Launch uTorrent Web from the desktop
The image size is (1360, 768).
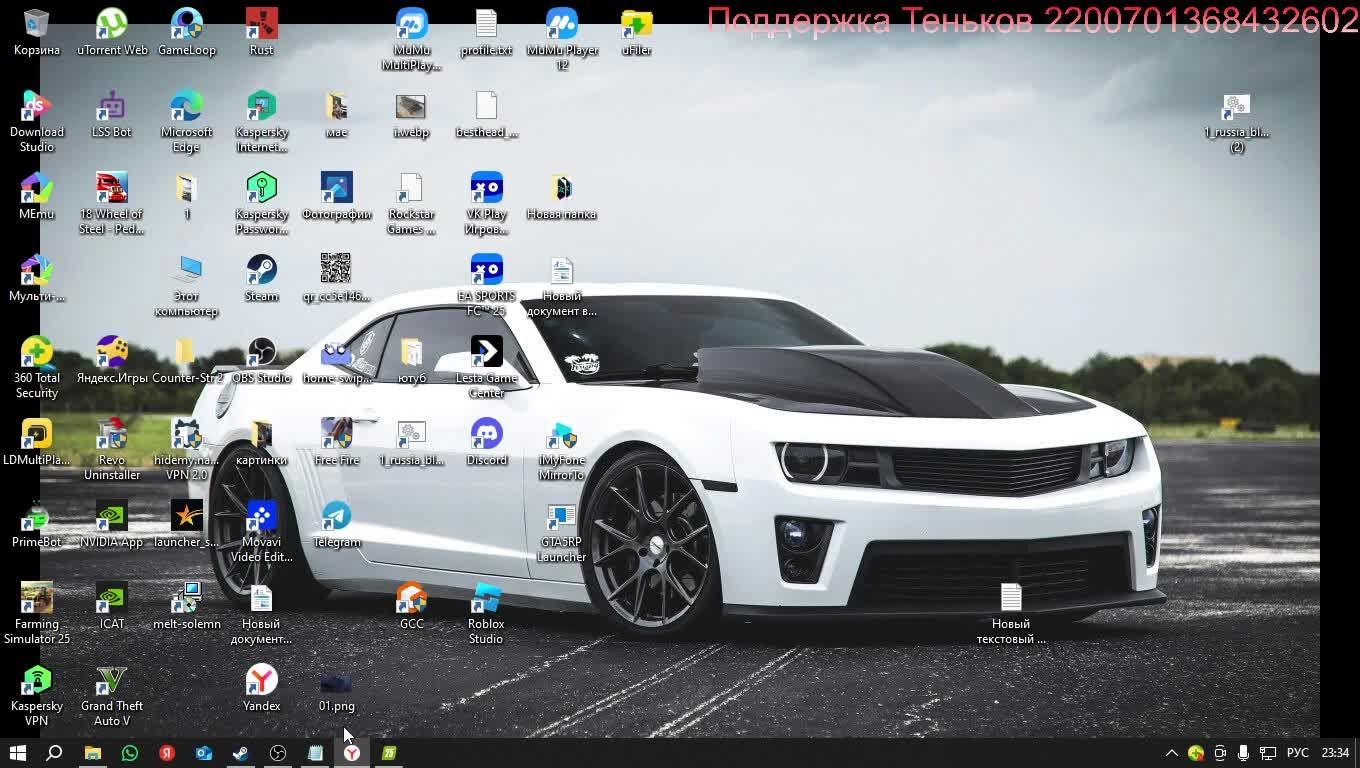(112, 32)
